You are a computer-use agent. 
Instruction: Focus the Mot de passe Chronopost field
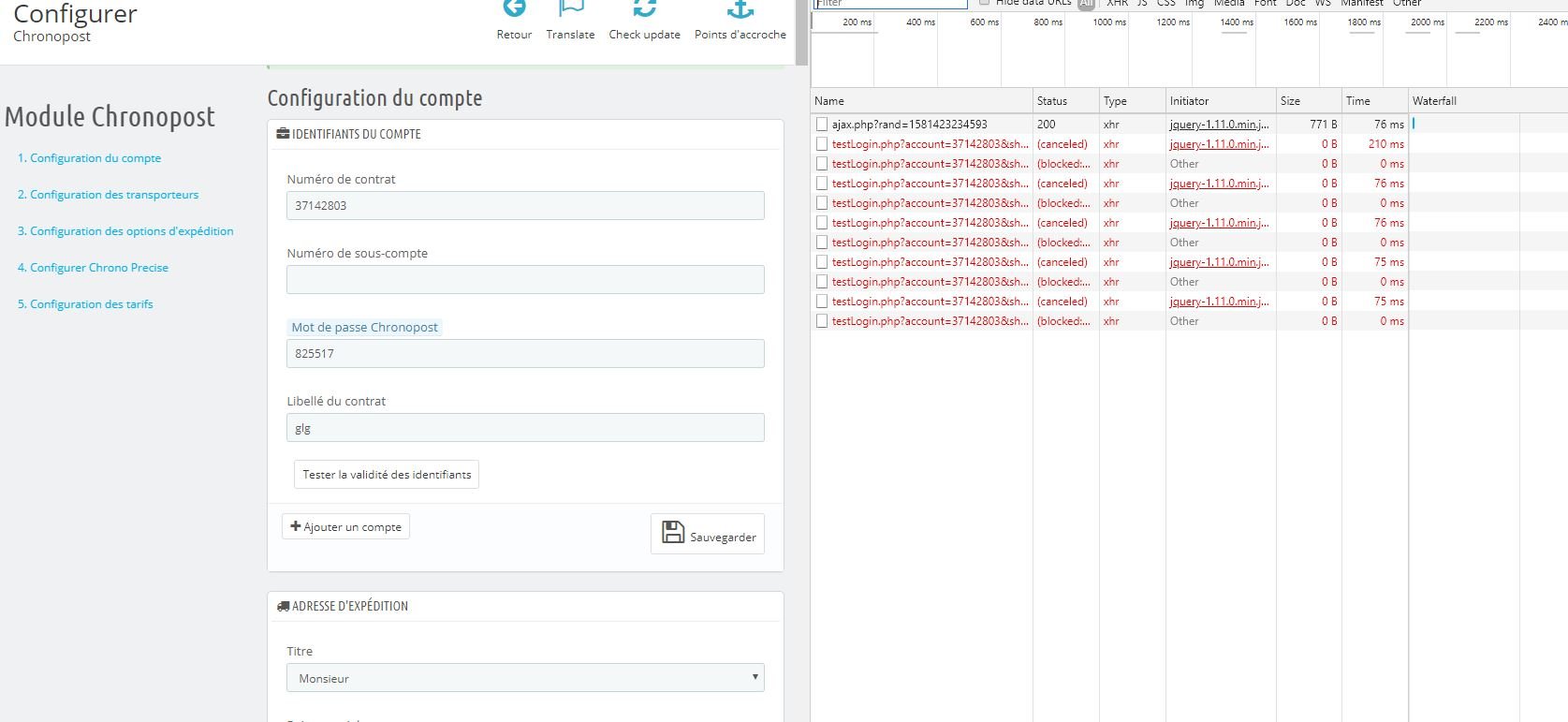(x=525, y=354)
